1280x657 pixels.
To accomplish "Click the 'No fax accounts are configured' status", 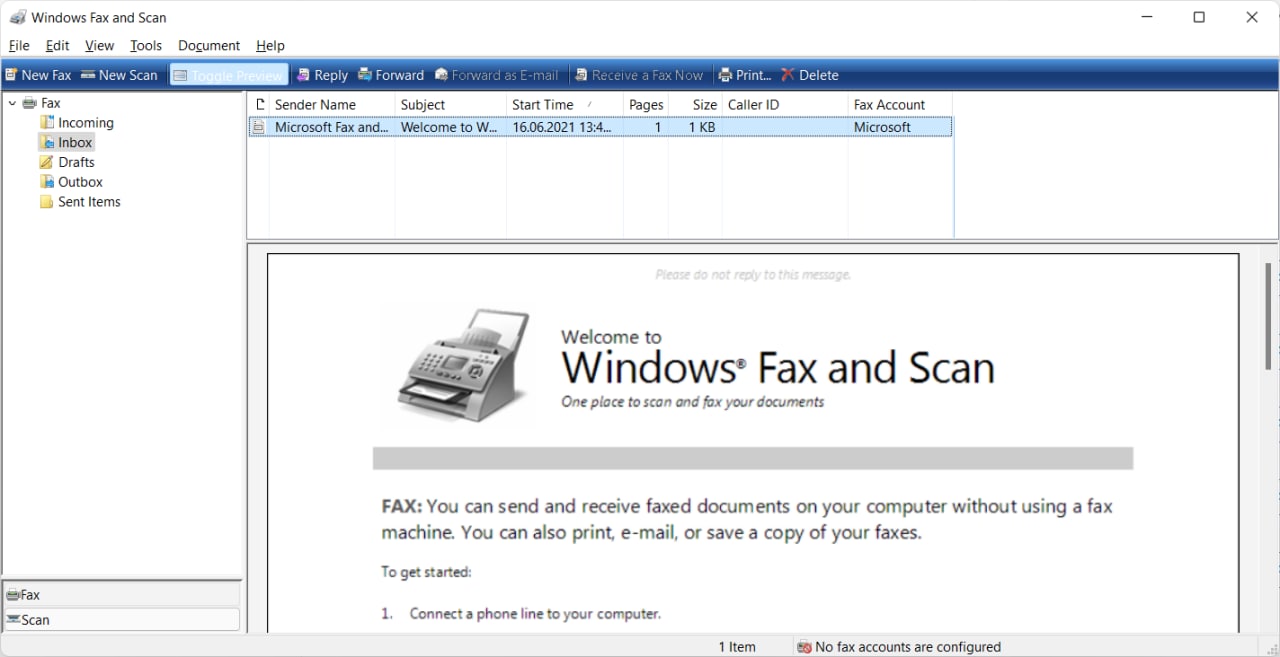I will pyautogui.click(x=898, y=647).
